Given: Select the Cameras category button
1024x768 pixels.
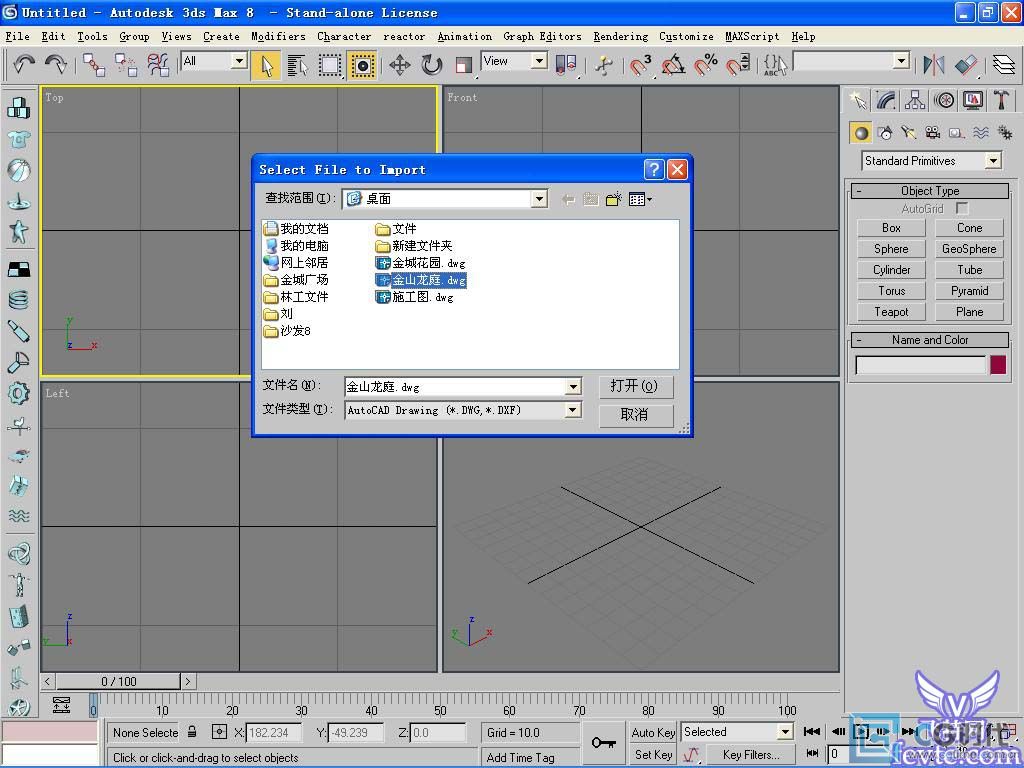Looking at the screenshot, I should (933, 133).
